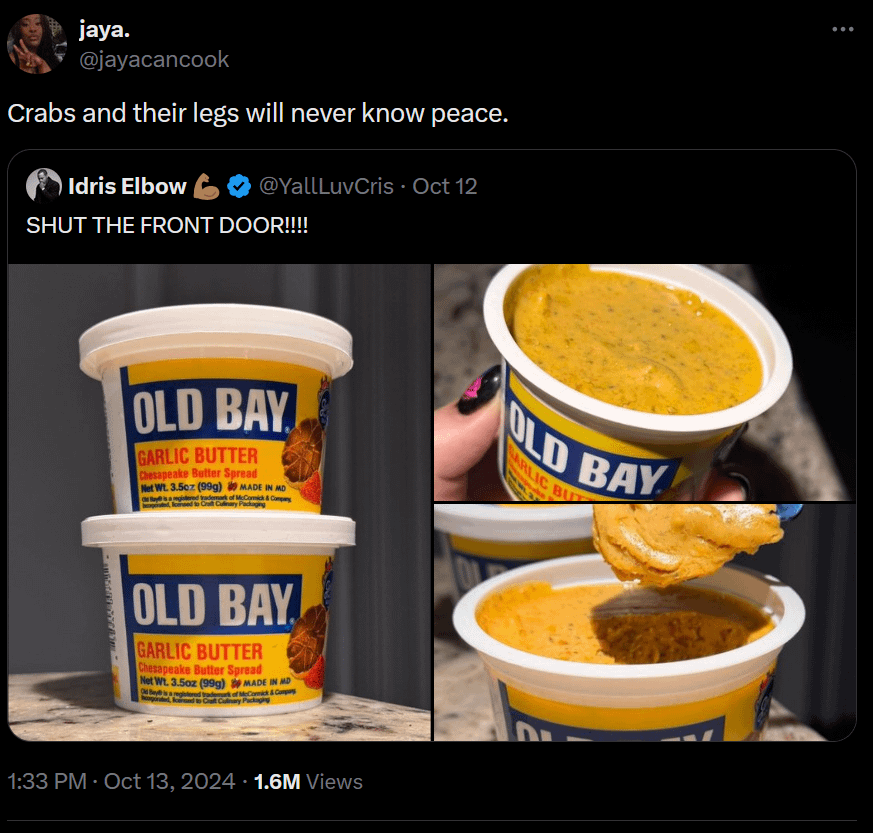Open the 1:33 PM Oct 13 timestamp

(120, 781)
